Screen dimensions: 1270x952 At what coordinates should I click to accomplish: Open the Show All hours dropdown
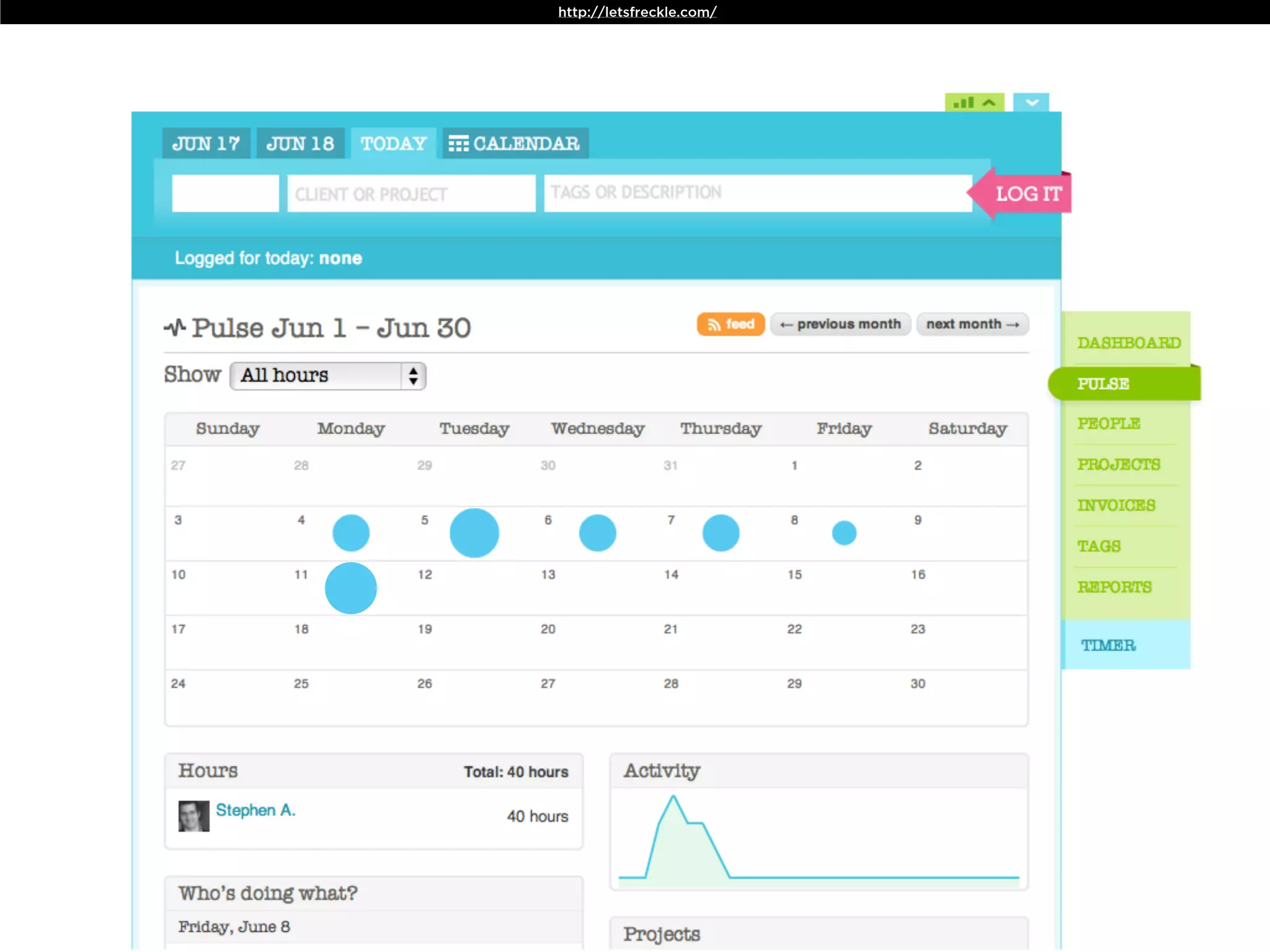click(327, 376)
